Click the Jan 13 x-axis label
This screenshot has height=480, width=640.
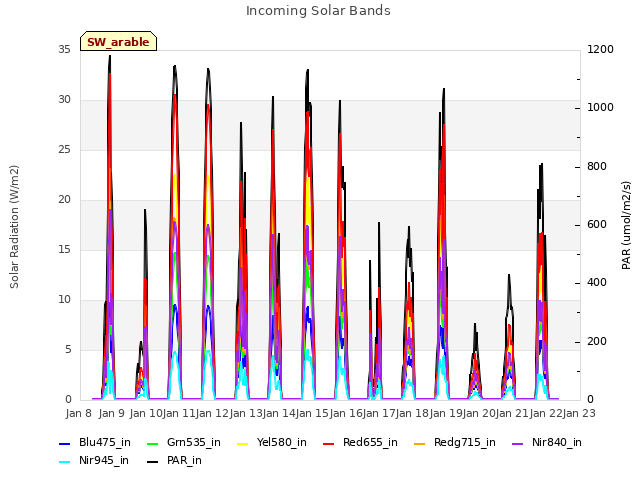[x=246, y=413]
